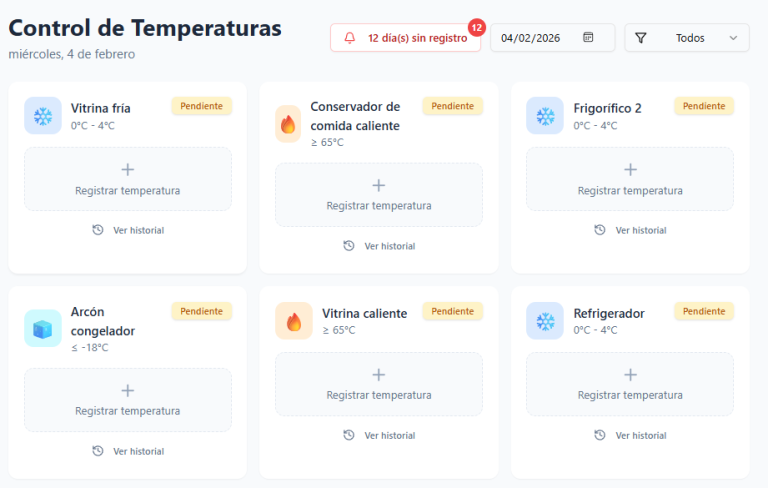Register temperature for Vitrina fría
Image resolution: width=768 pixels, height=488 pixels.
[x=128, y=179]
